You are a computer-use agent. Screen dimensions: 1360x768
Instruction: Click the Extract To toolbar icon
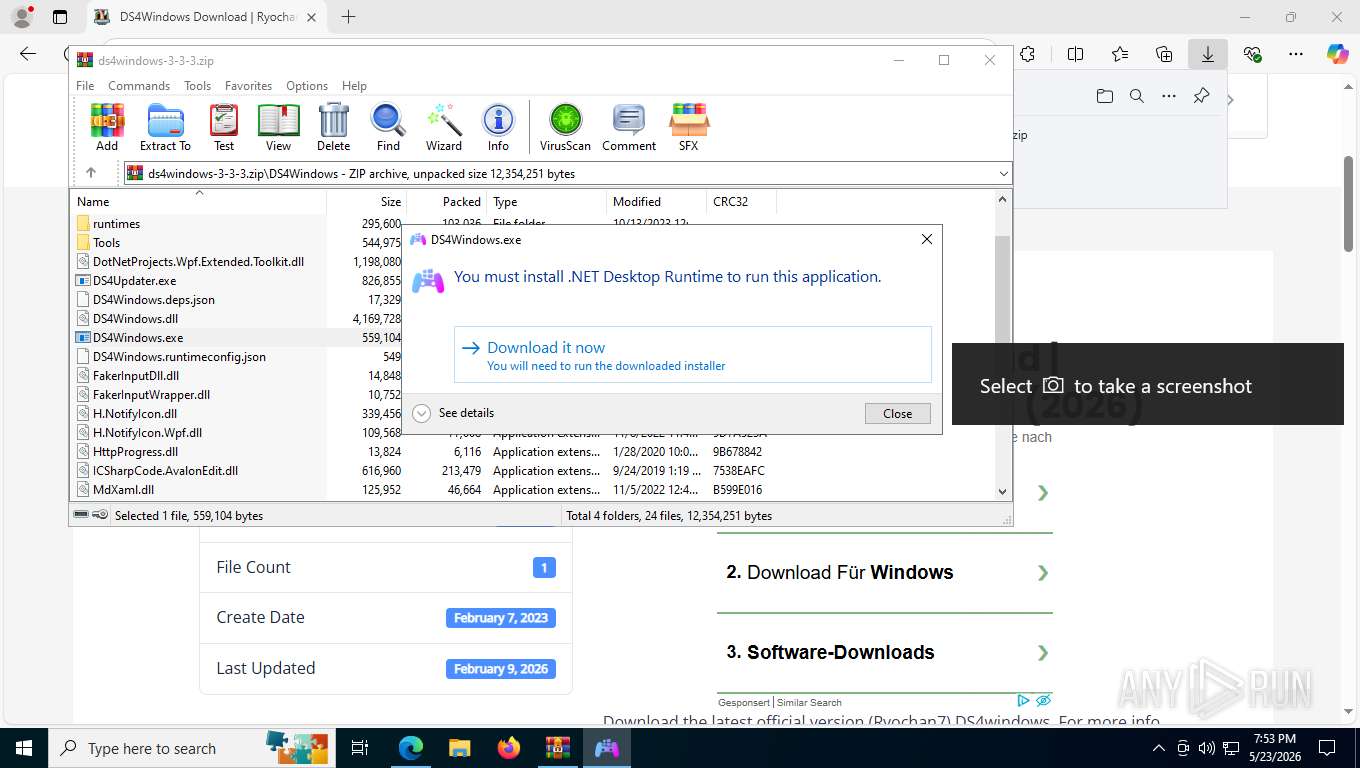(165, 127)
